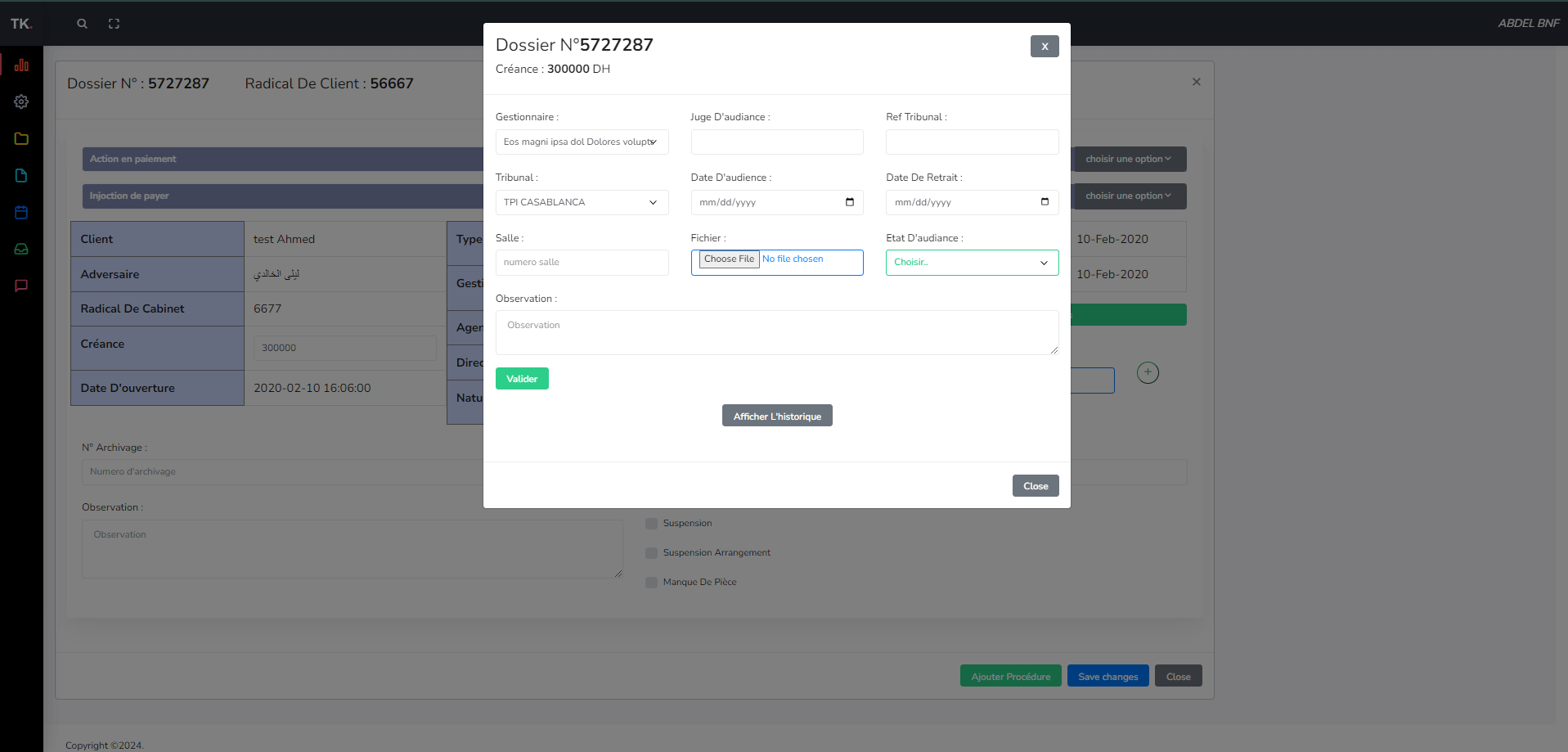Image resolution: width=1568 pixels, height=752 pixels.
Task: Click the ABDEL BNF user name
Action: [x=1529, y=23]
